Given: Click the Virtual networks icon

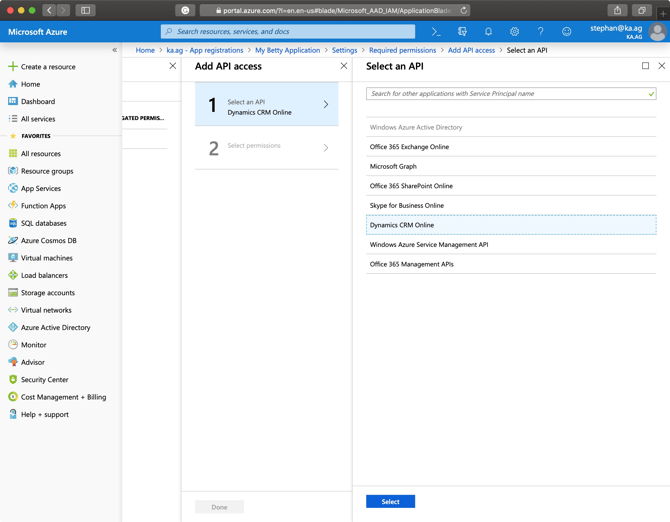Looking at the screenshot, I should point(13,310).
